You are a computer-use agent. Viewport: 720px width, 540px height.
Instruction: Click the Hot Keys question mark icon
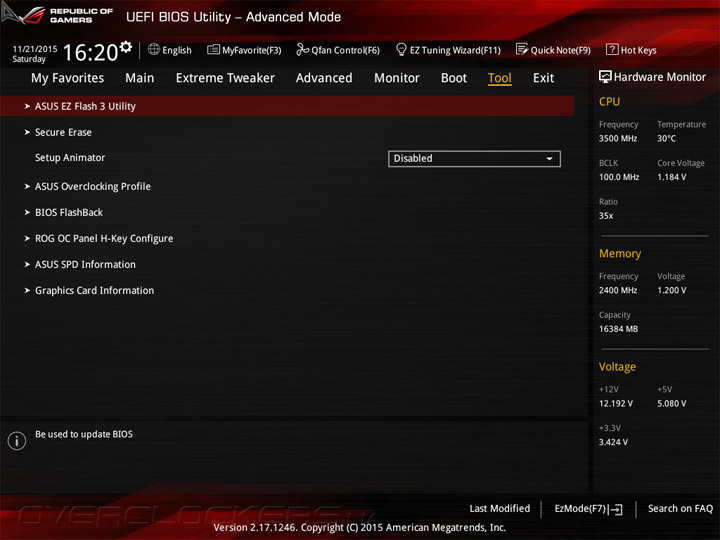(612, 49)
